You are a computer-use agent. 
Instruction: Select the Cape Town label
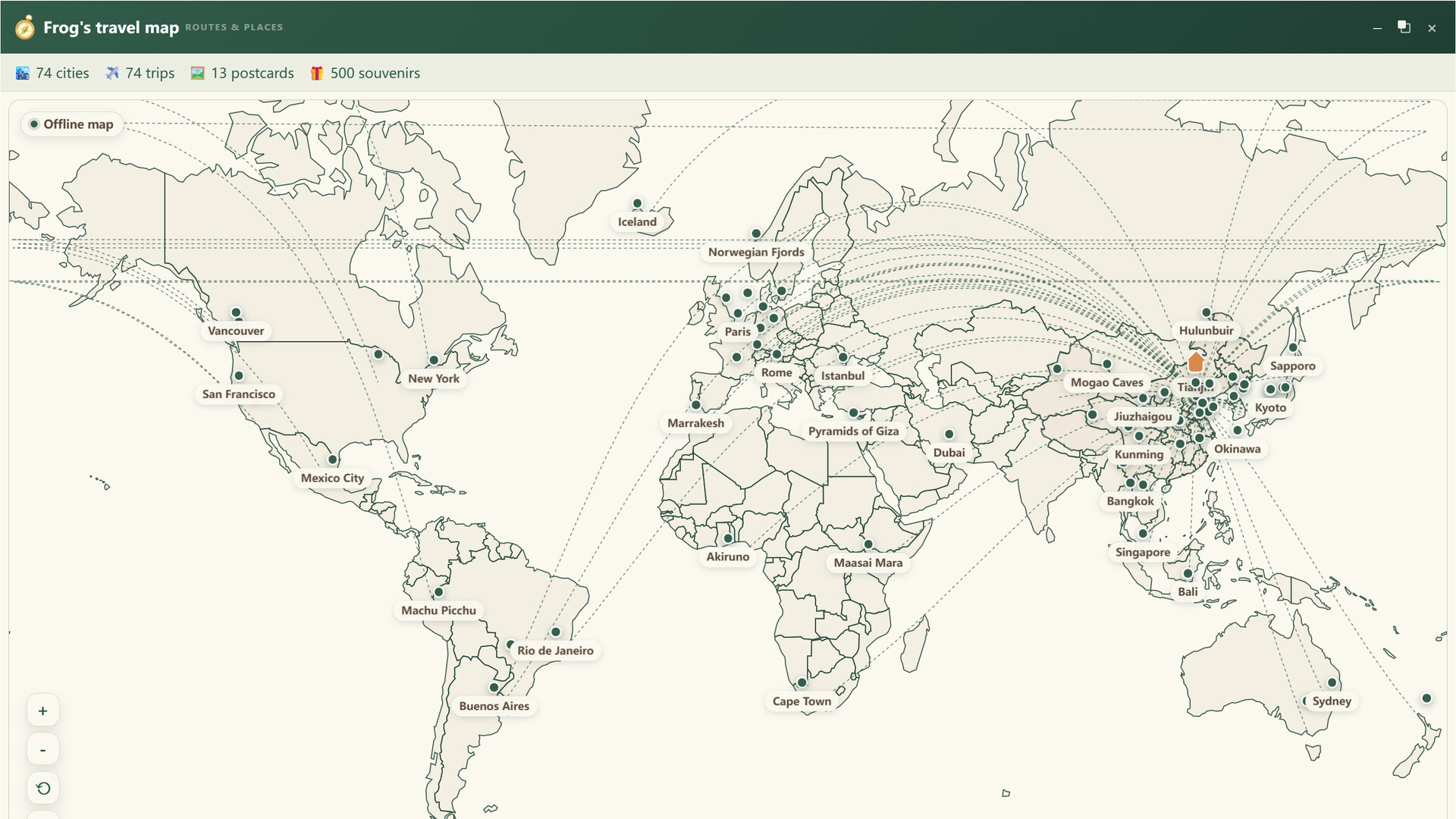coord(802,702)
